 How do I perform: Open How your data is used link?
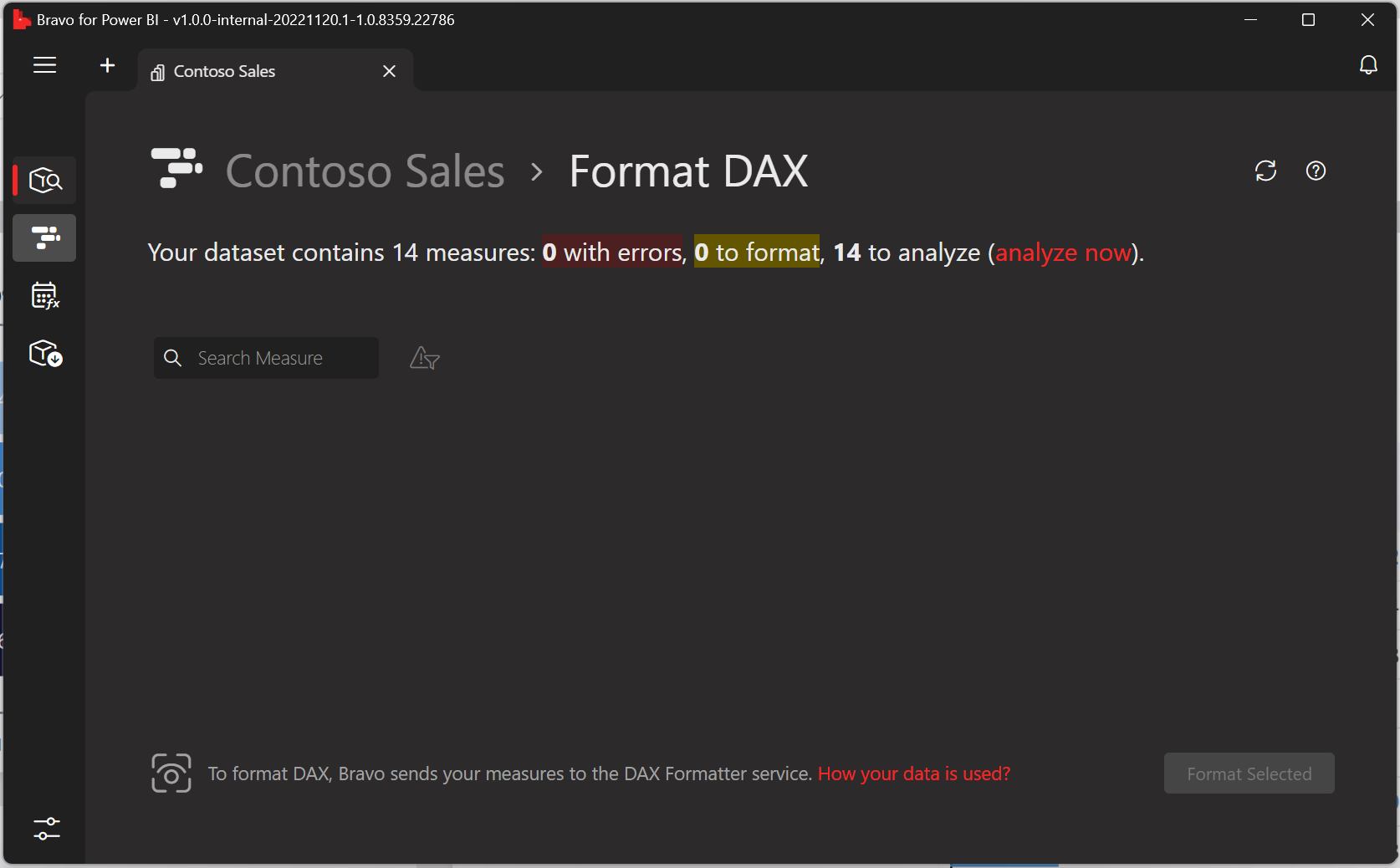click(x=913, y=774)
